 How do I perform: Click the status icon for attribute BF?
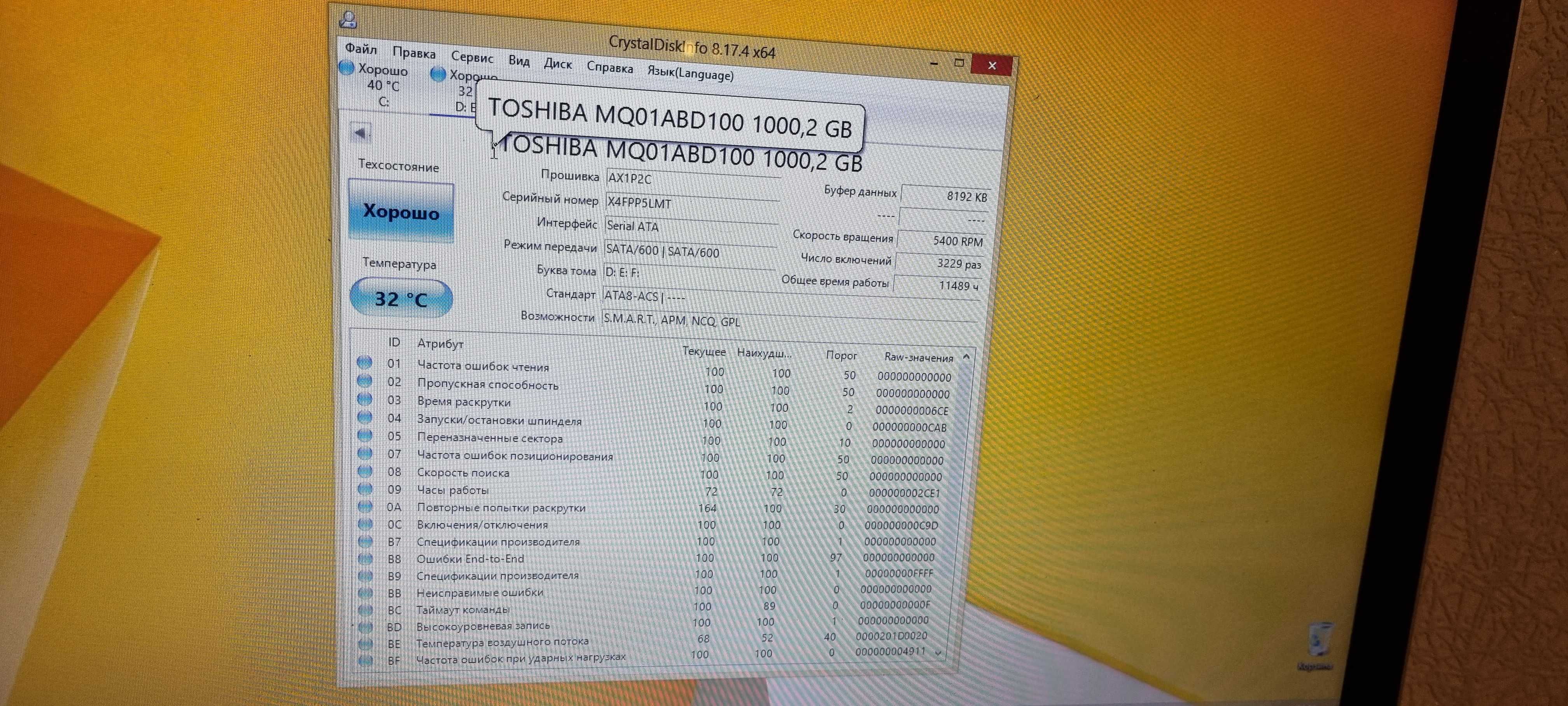pos(365,660)
